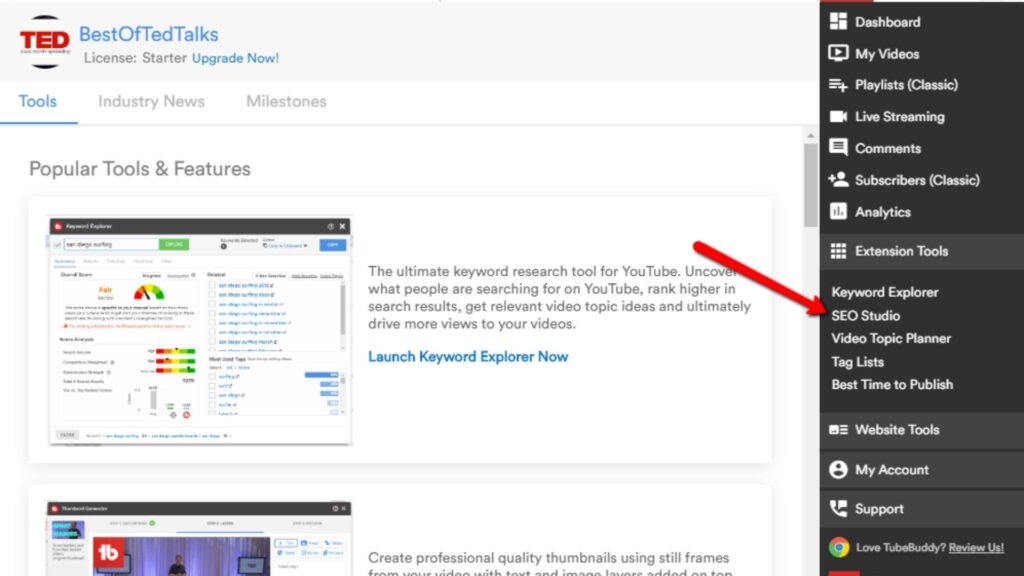1024x576 pixels.
Task: Expand the Website Tools section
Action: [x=921, y=430]
